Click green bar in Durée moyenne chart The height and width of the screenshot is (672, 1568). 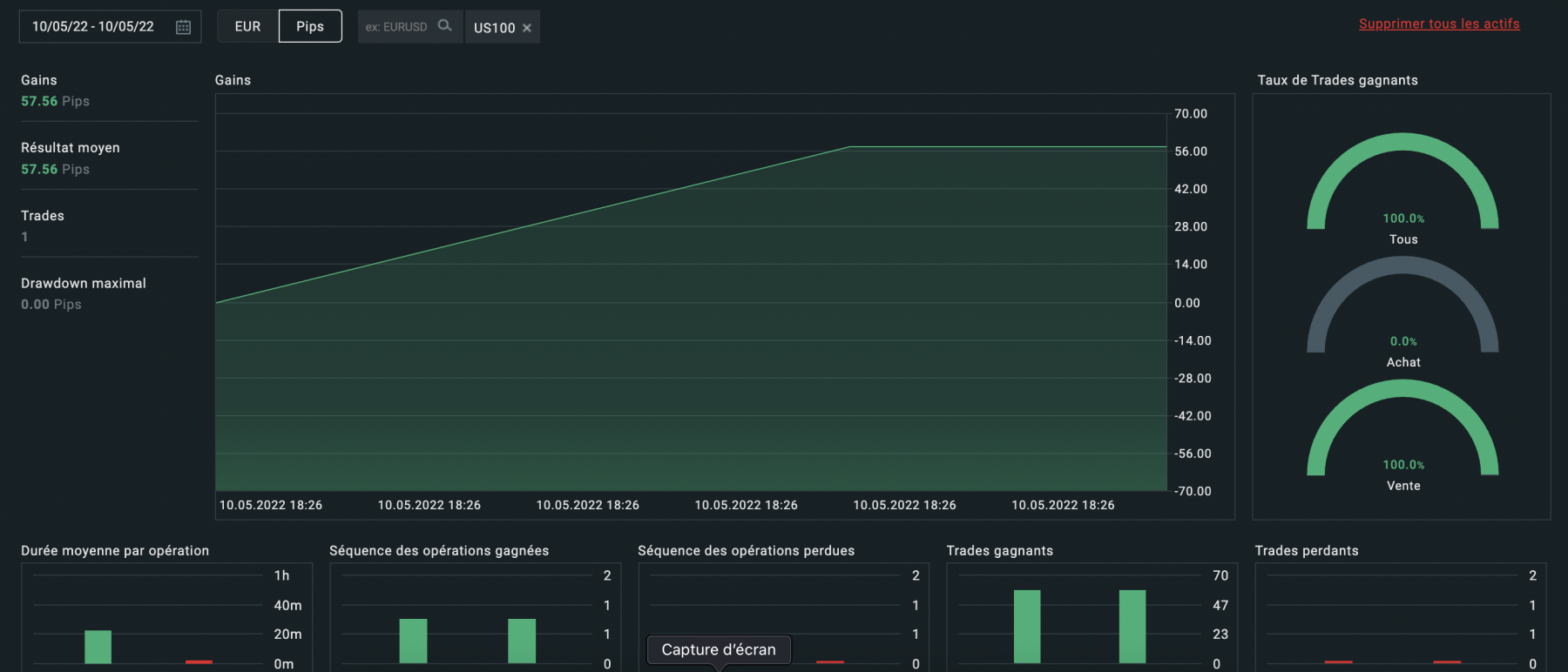point(98,647)
